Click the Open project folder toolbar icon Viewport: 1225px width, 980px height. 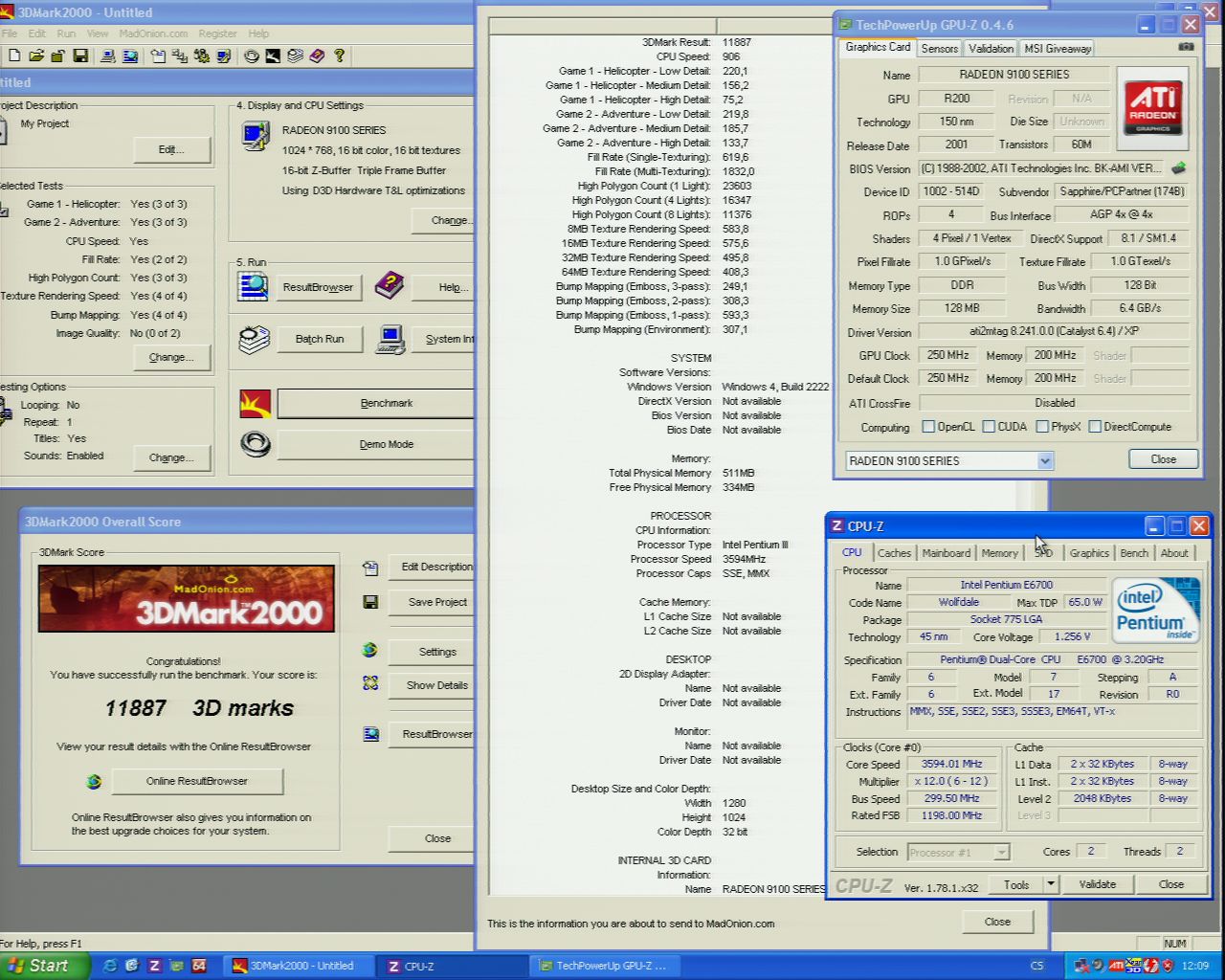(36, 56)
